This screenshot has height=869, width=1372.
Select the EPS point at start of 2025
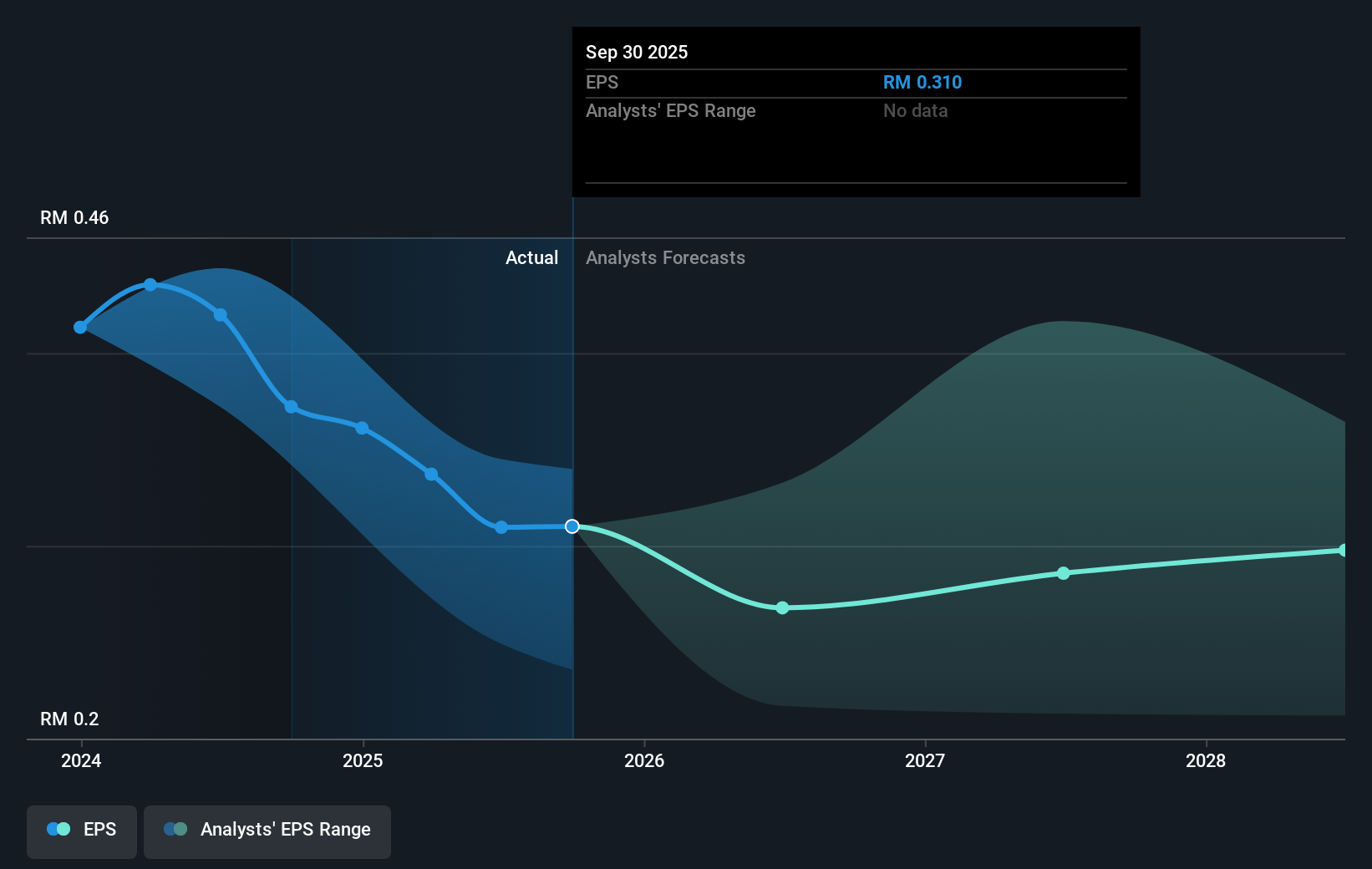point(362,428)
